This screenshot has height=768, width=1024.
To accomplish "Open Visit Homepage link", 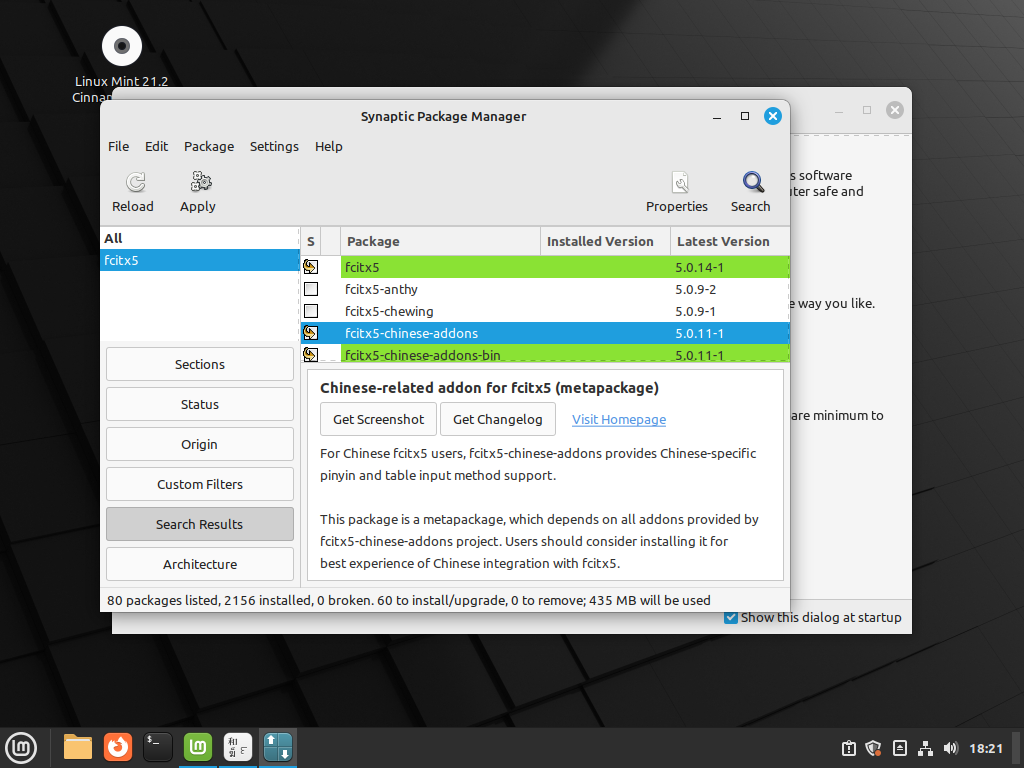I will 618,419.
